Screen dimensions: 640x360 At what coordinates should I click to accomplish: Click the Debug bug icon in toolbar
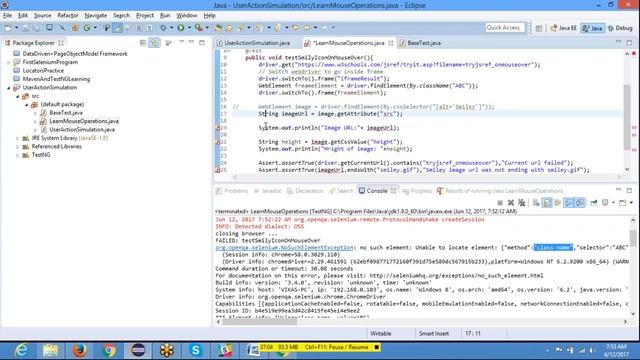click(163, 28)
